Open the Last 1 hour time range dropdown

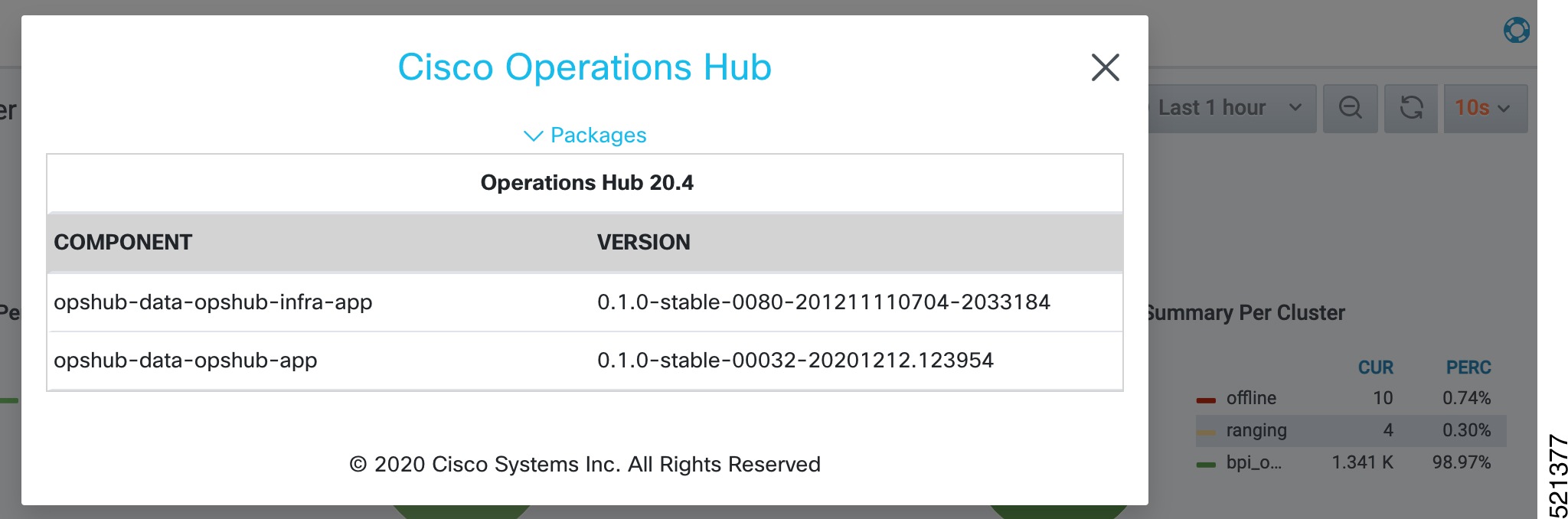coord(1225,108)
